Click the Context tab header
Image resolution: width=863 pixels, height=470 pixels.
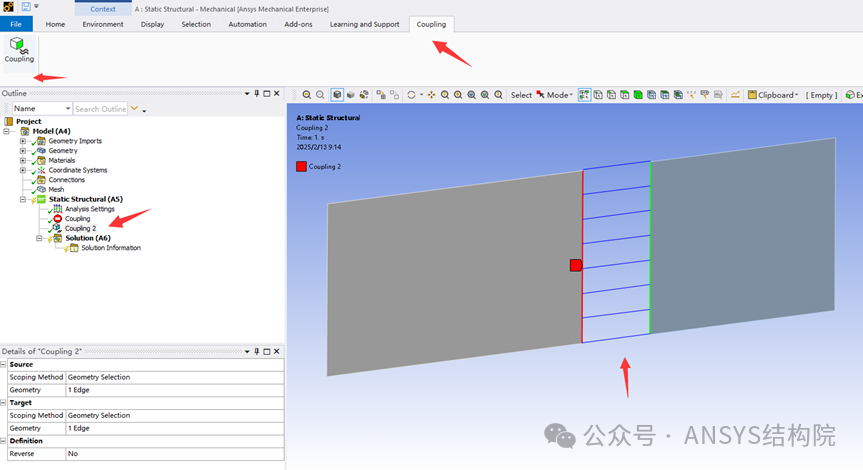103,9
